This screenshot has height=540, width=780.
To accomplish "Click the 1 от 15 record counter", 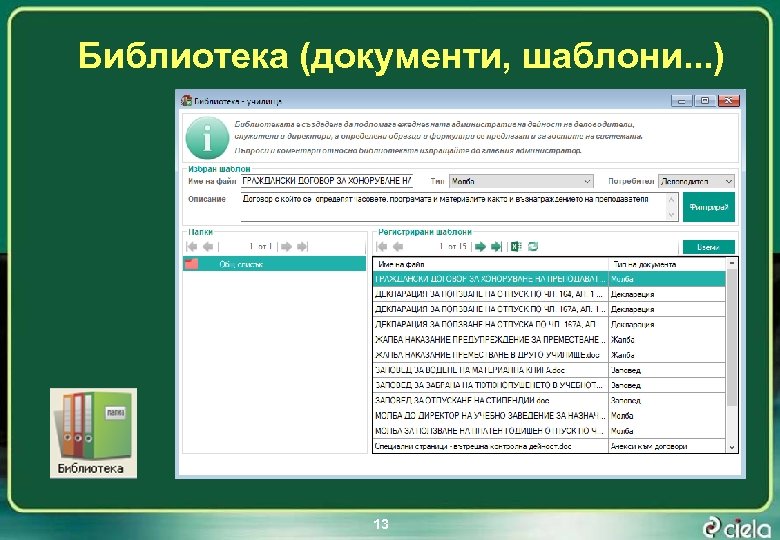I will [453, 247].
